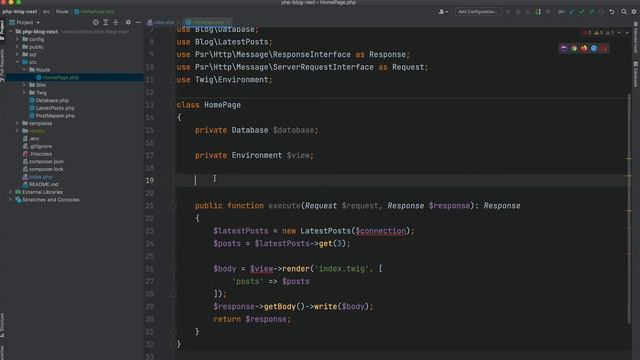Click the Git push arrow icon
The height and width of the screenshot is (360, 640).
[x=591, y=12]
